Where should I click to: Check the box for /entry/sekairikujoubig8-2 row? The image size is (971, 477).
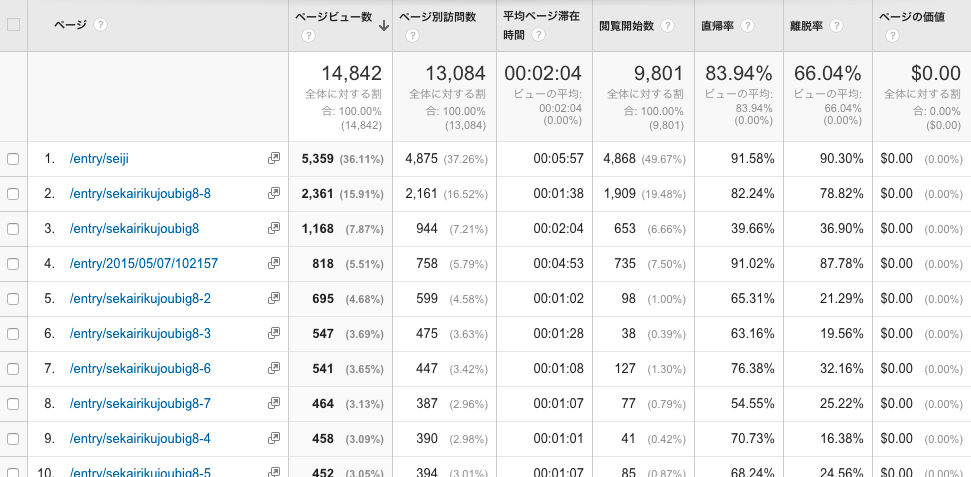pos(13,299)
